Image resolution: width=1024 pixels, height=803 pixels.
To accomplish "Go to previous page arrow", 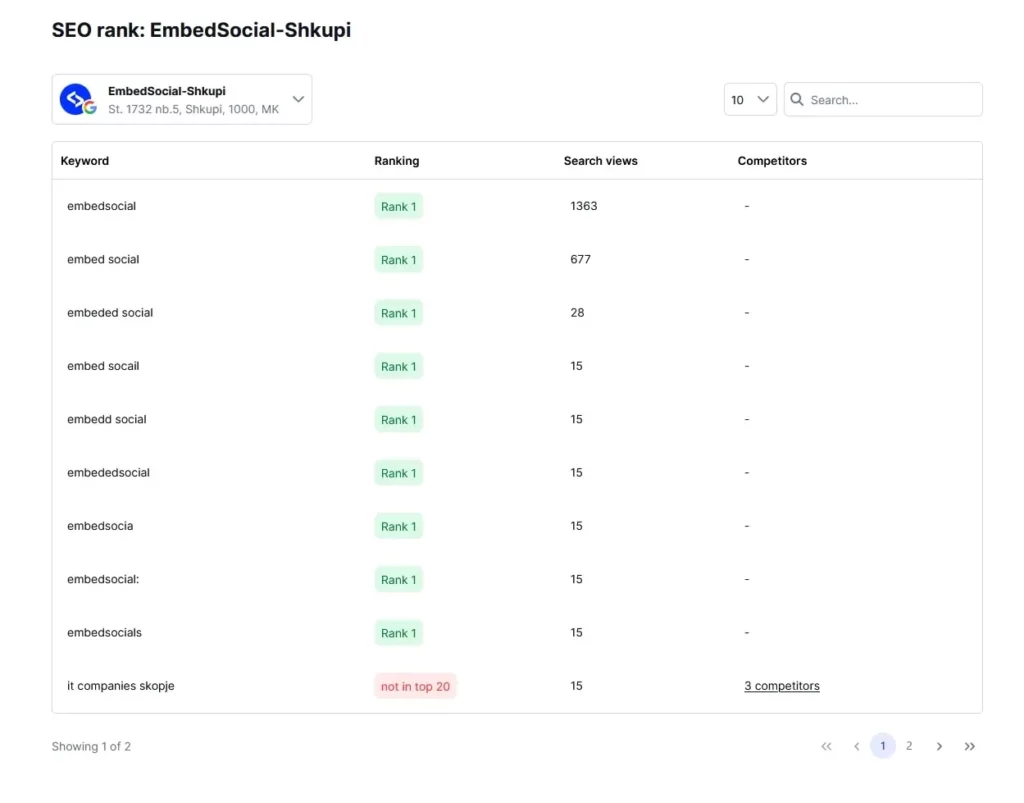I will coord(856,746).
